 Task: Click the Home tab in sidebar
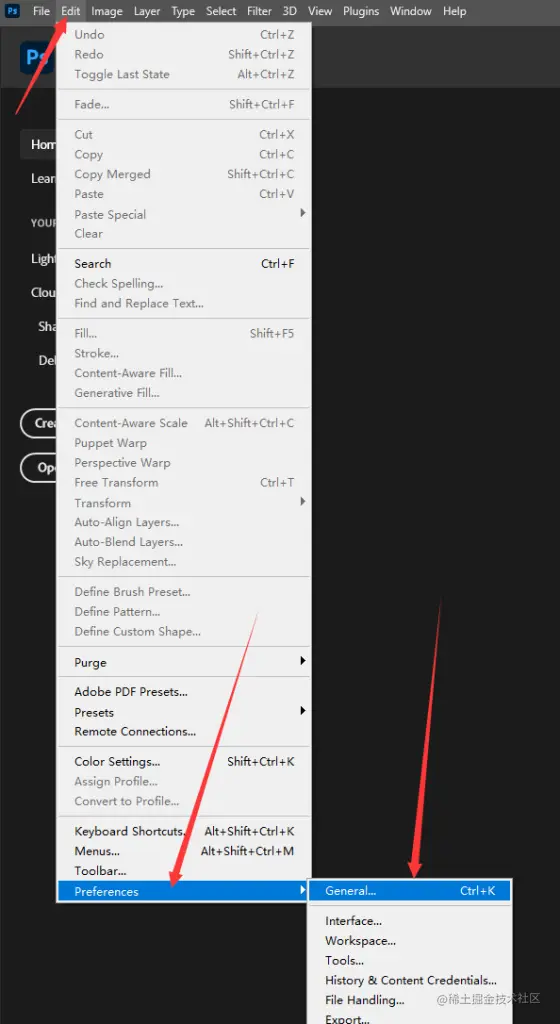[x=39, y=144]
